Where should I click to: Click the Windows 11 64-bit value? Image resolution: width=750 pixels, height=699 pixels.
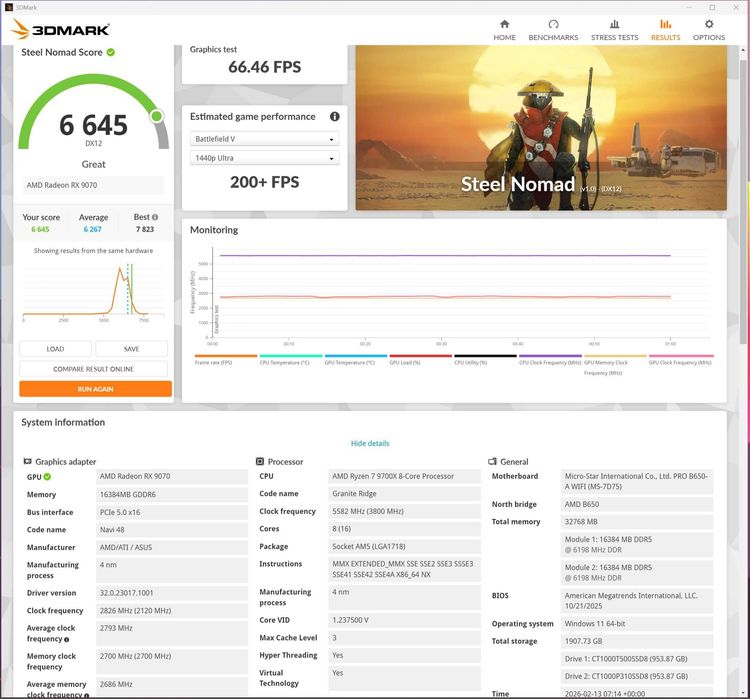click(x=637, y=624)
